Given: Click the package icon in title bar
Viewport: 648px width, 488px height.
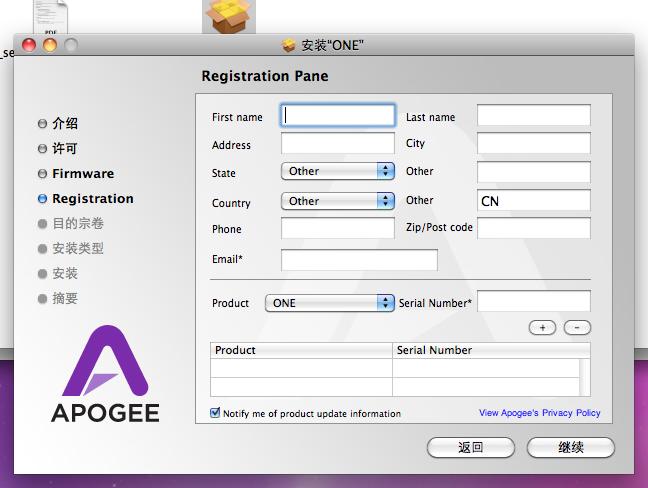Looking at the screenshot, I should tap(288, 45).
